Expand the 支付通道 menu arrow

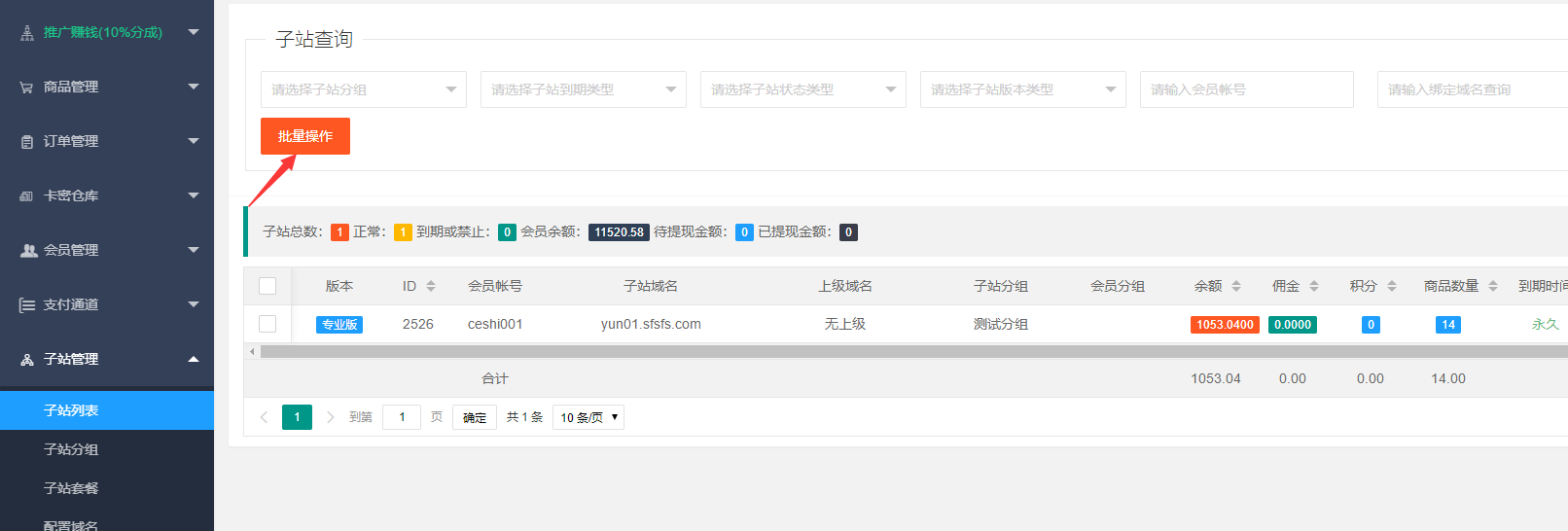(194, 304)
